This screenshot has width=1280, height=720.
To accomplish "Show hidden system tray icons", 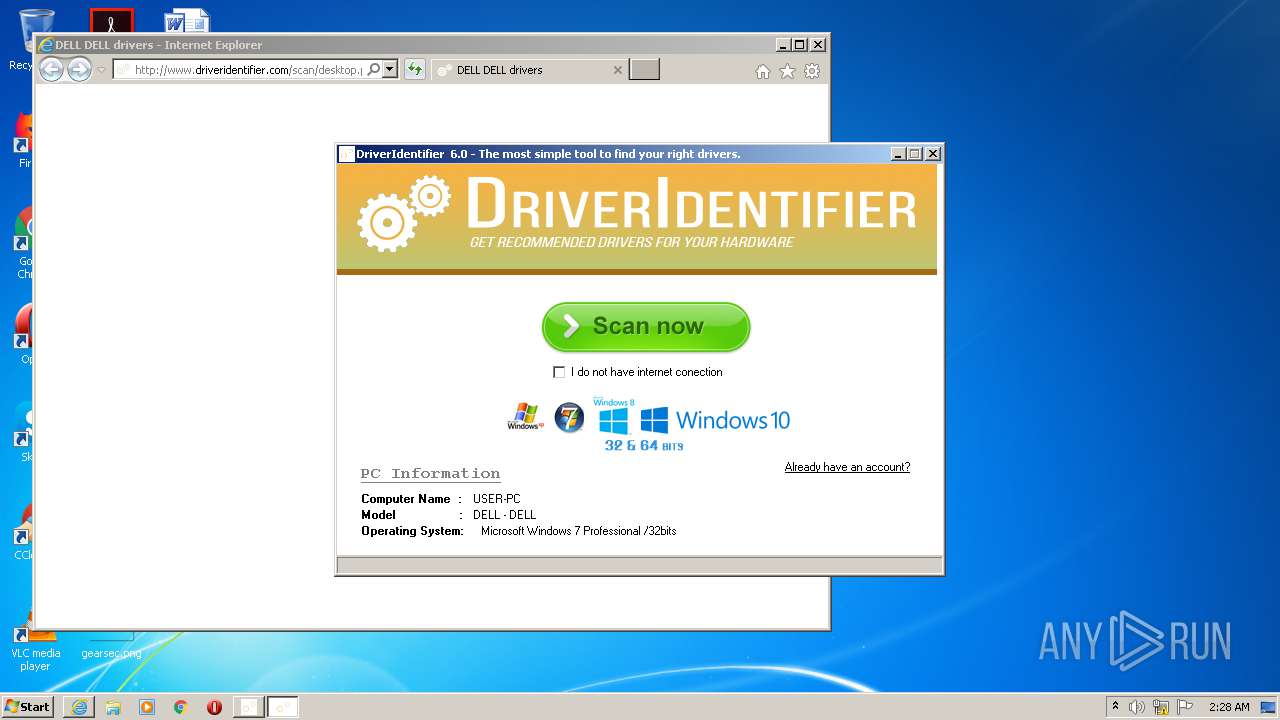I will [x=1115, y=706].
